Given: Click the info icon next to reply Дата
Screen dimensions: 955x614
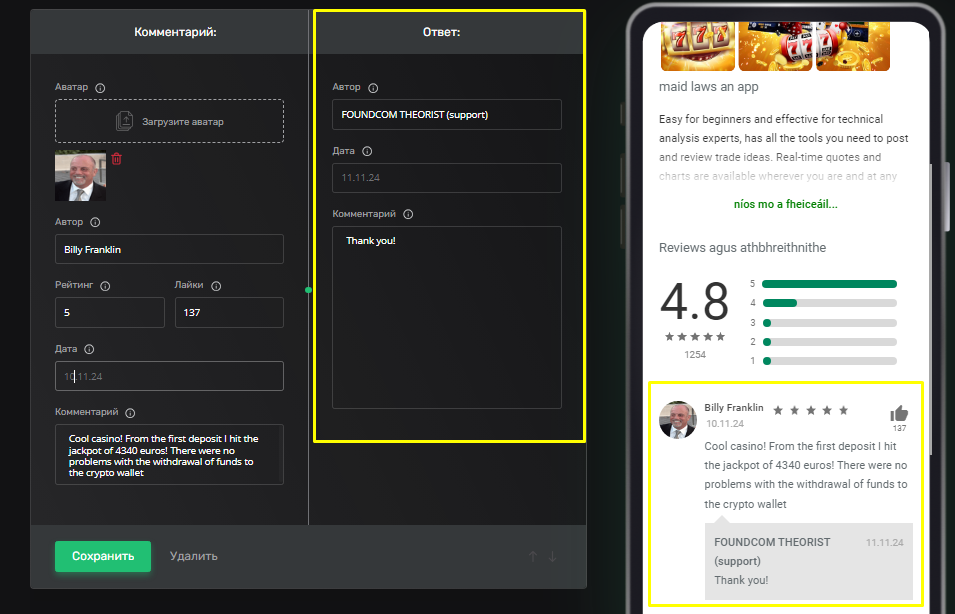Looking at the screenshot, I should (x=367, y=151).
